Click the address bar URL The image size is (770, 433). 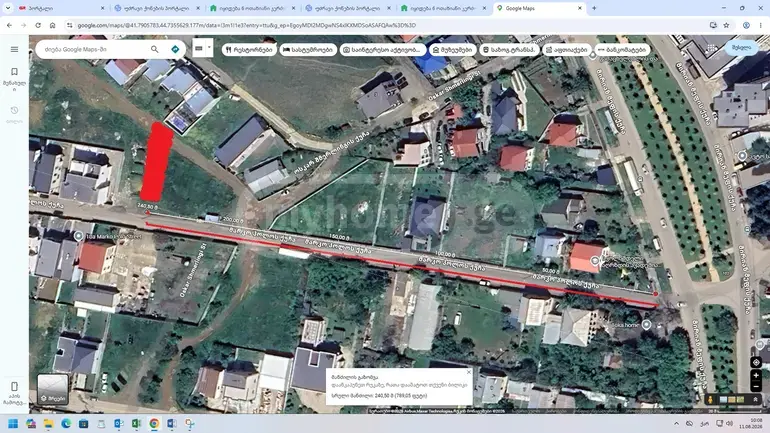coord(247,25)
